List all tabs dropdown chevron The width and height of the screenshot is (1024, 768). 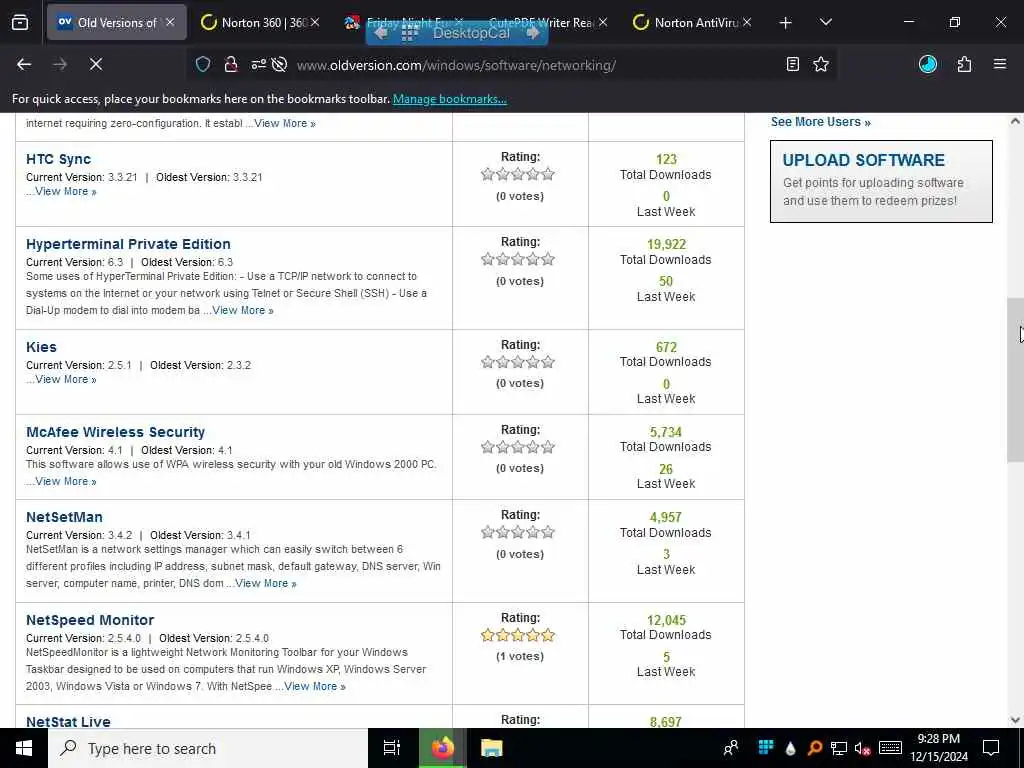(825, 22)
